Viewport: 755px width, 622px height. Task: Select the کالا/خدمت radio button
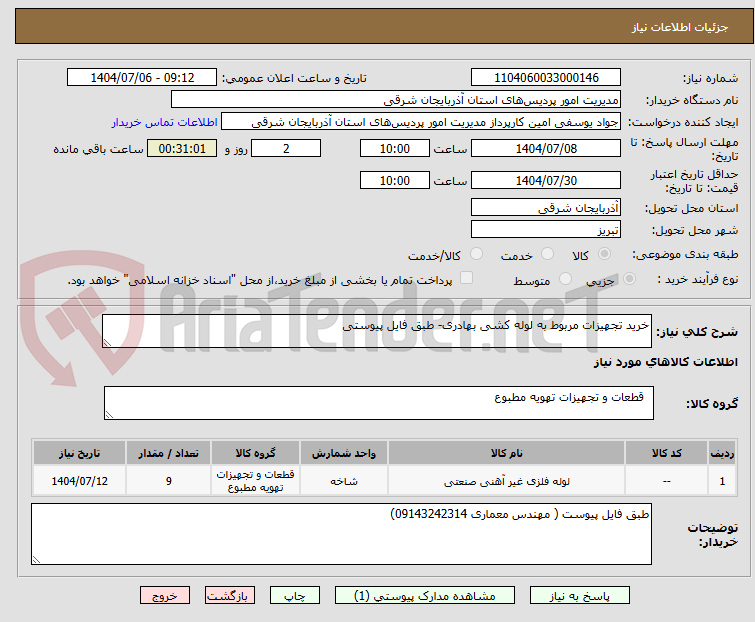tap(476, 254)
